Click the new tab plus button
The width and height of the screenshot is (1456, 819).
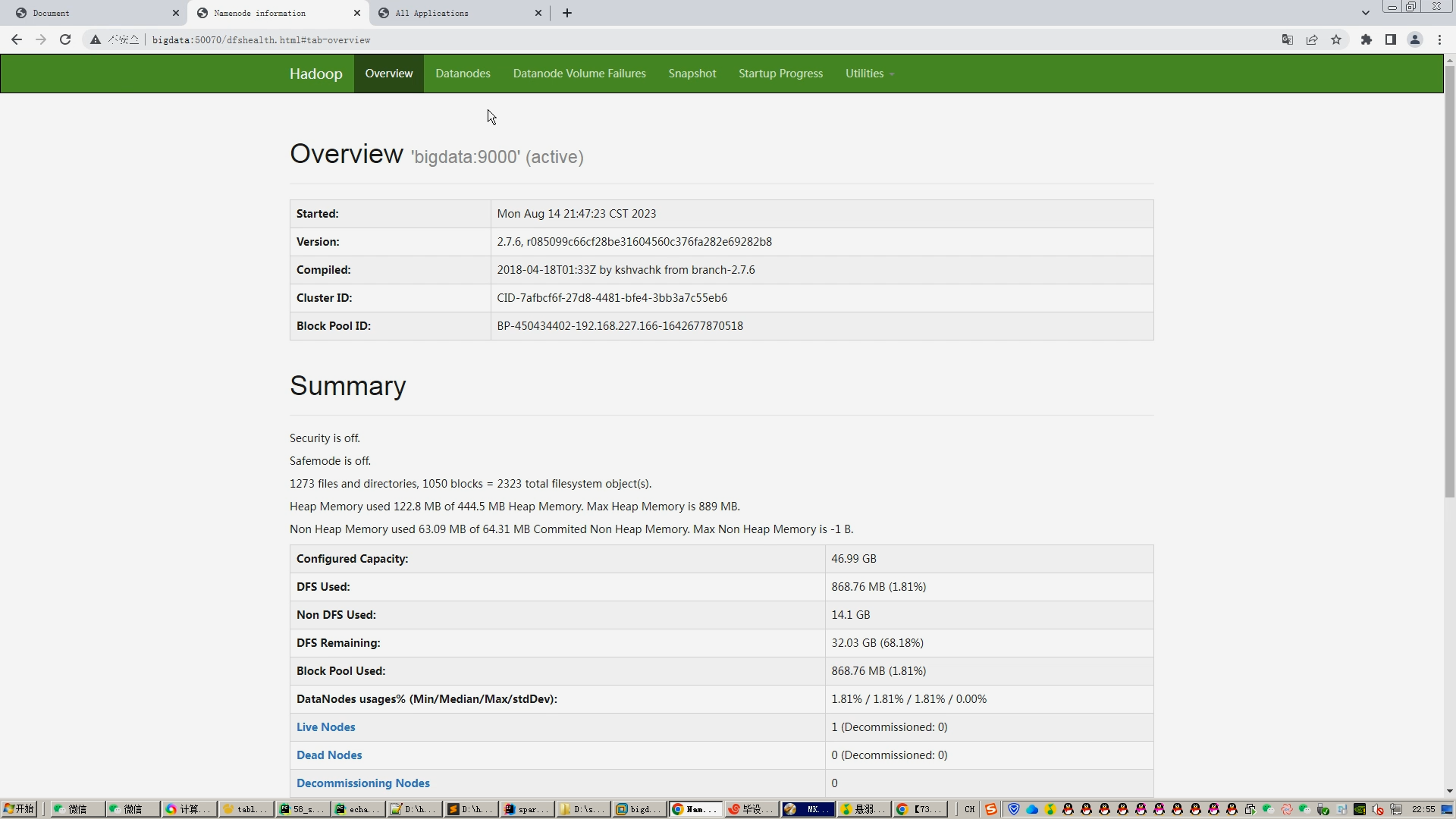pos(567,13)
